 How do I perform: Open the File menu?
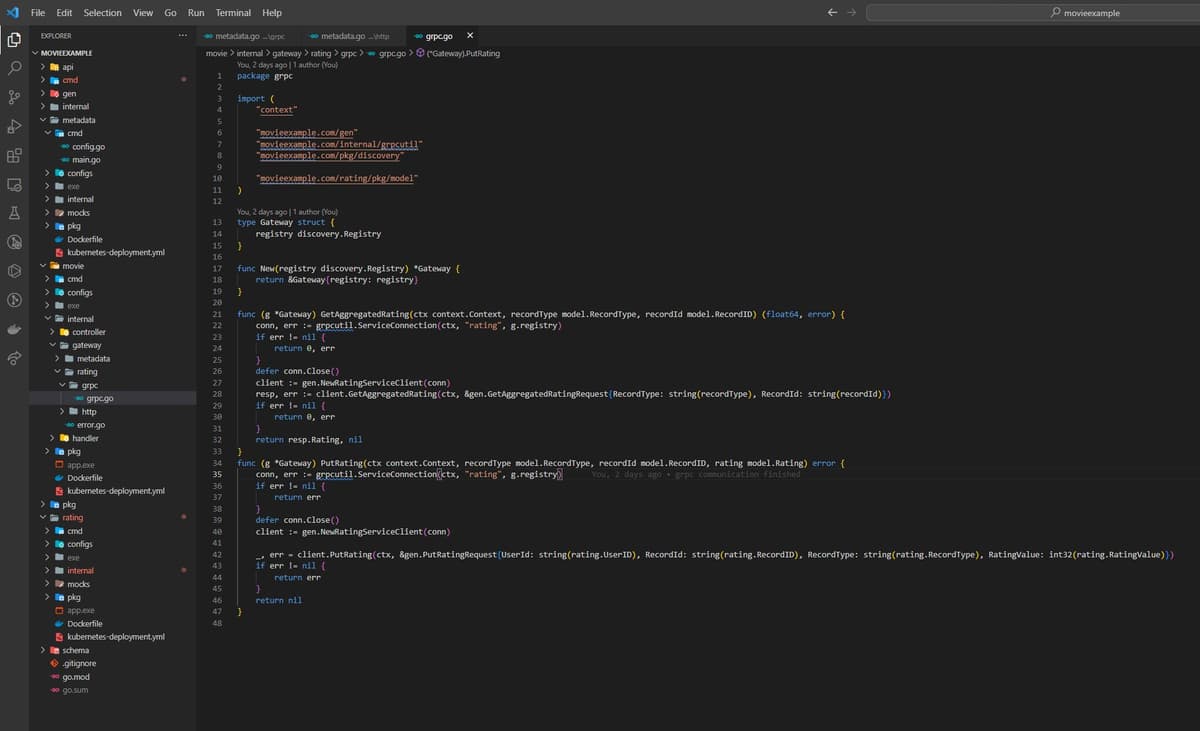pos(38,13)
